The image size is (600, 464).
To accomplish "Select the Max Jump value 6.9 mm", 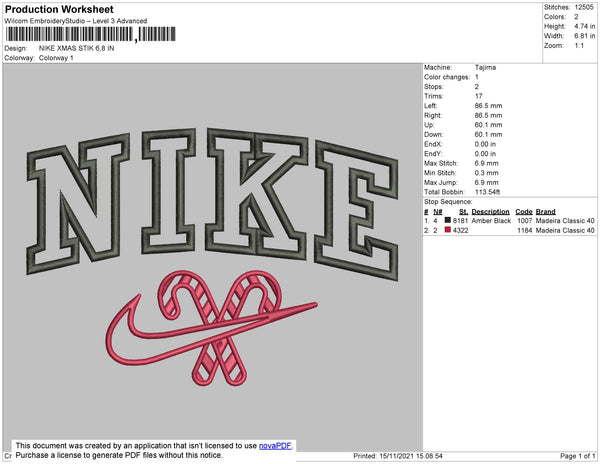I will pyautogui.click(x=487, y=182).
